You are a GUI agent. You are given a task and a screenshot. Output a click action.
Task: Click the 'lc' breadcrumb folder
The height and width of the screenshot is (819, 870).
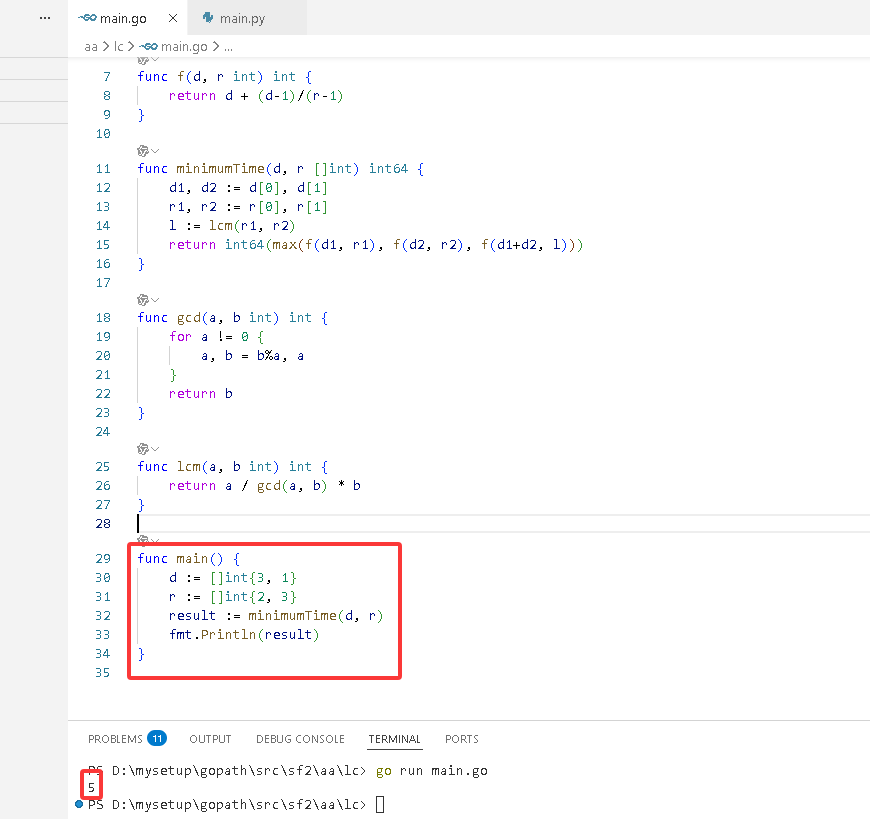[119, 47]
